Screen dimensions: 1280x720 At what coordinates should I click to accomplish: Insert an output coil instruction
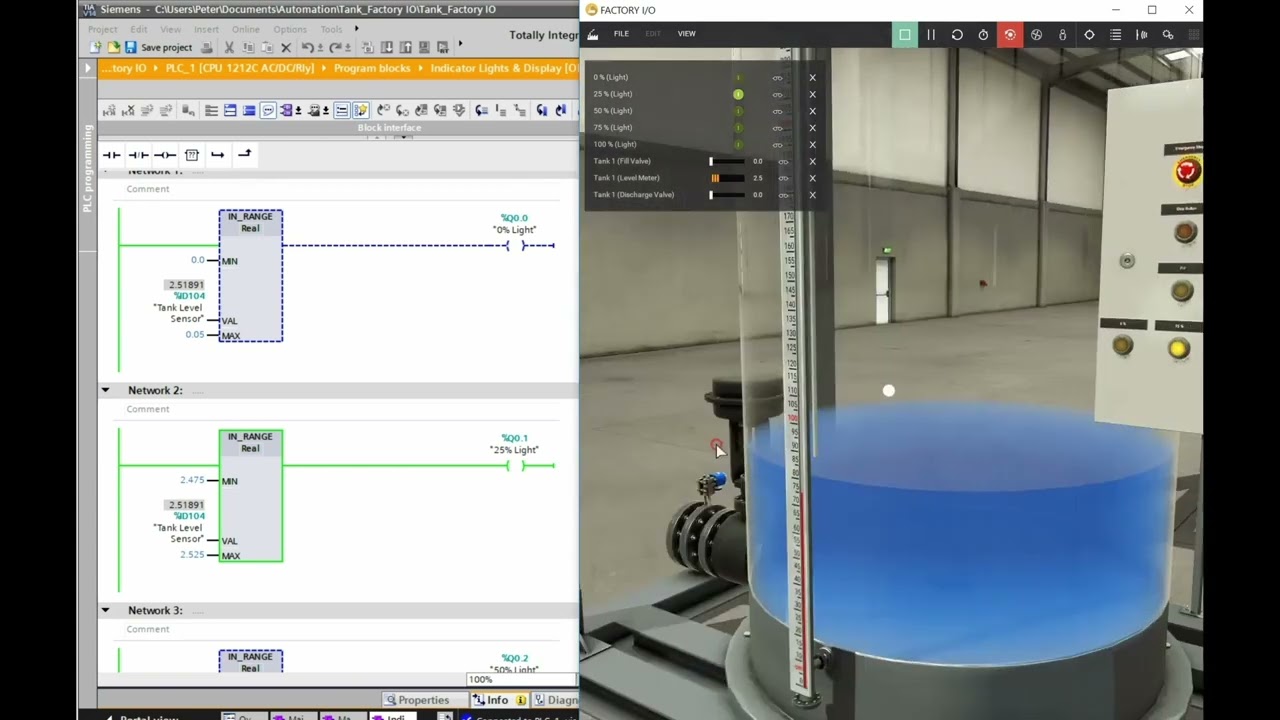click(x=165, y=155)
